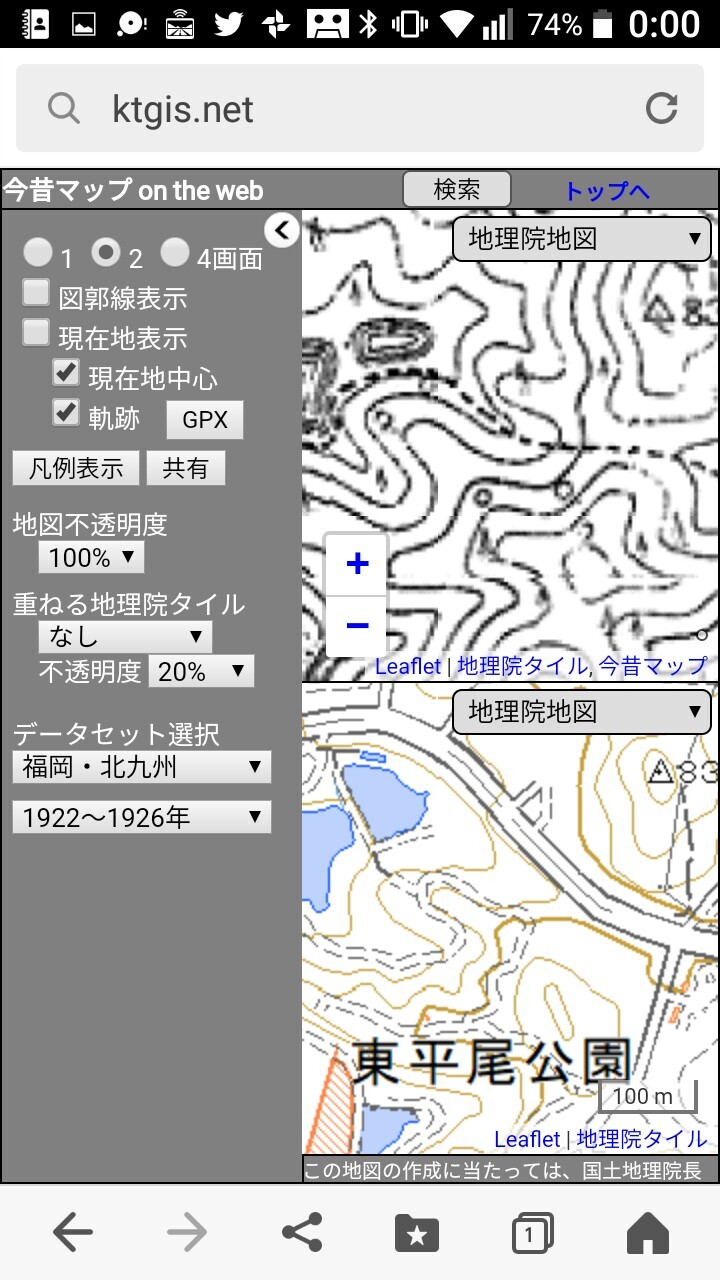Zoom in the map with plus
The height and width of the screenshot is (1280, 720).
pos(357,564)
